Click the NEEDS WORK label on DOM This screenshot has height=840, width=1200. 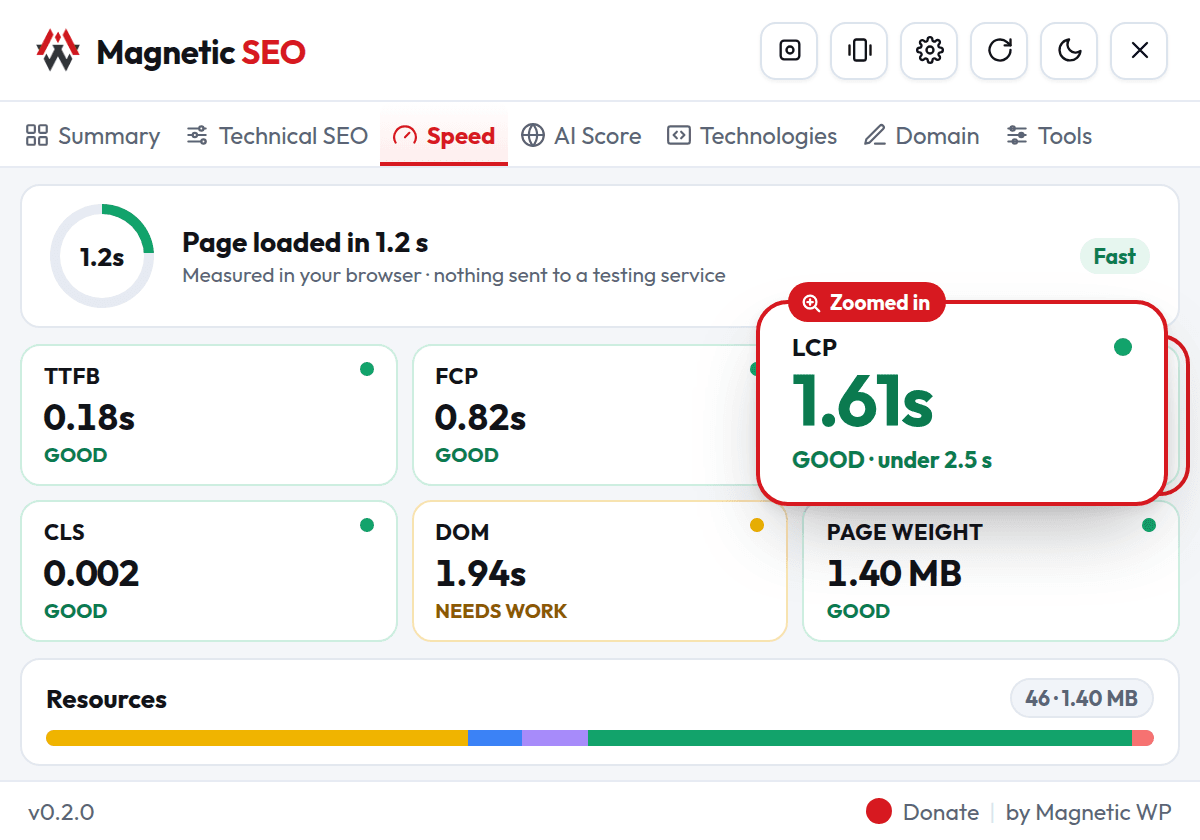click(x=501, y=611)
